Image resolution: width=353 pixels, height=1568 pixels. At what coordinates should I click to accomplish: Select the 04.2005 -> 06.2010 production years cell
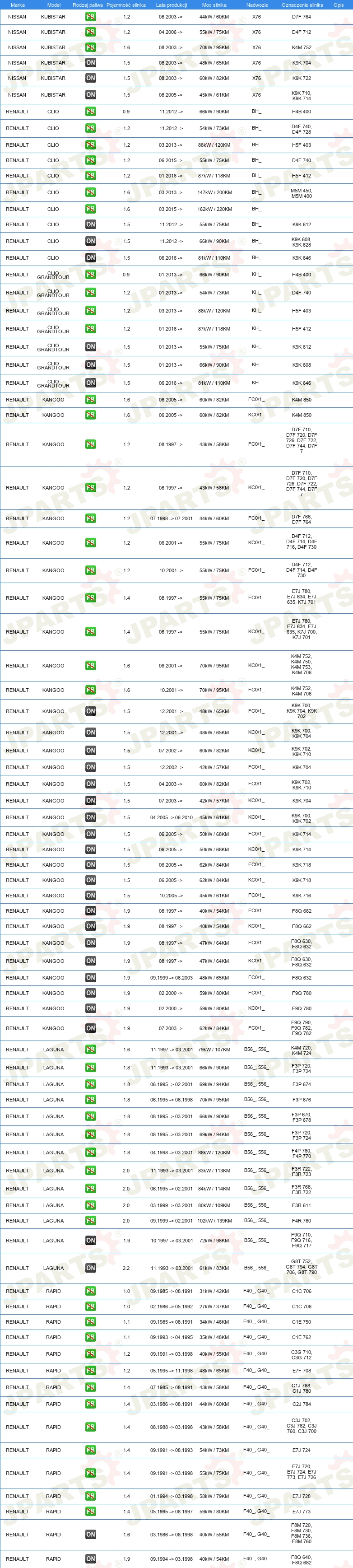[x=171, y=817]
